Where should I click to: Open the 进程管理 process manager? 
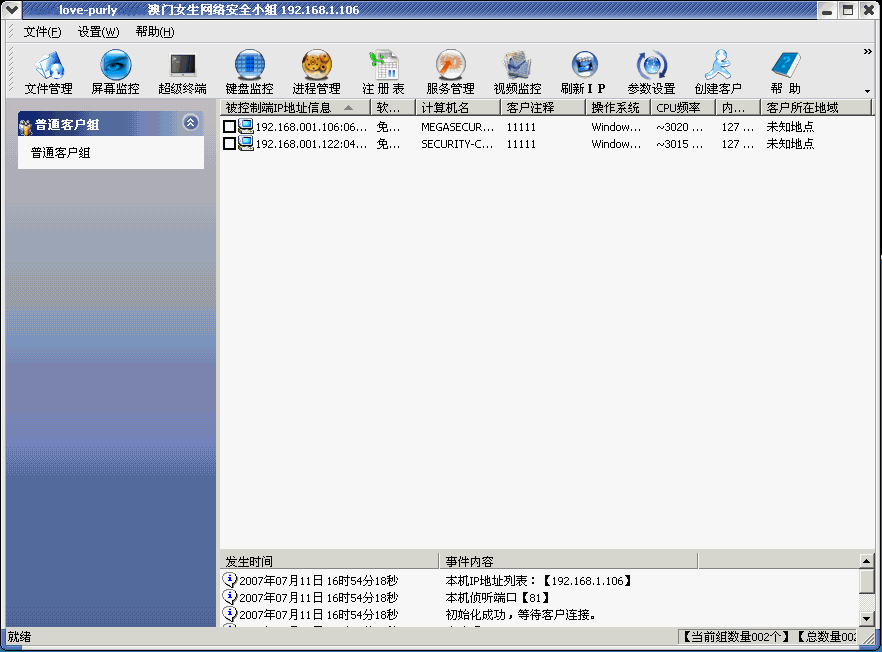pos(316,70)
